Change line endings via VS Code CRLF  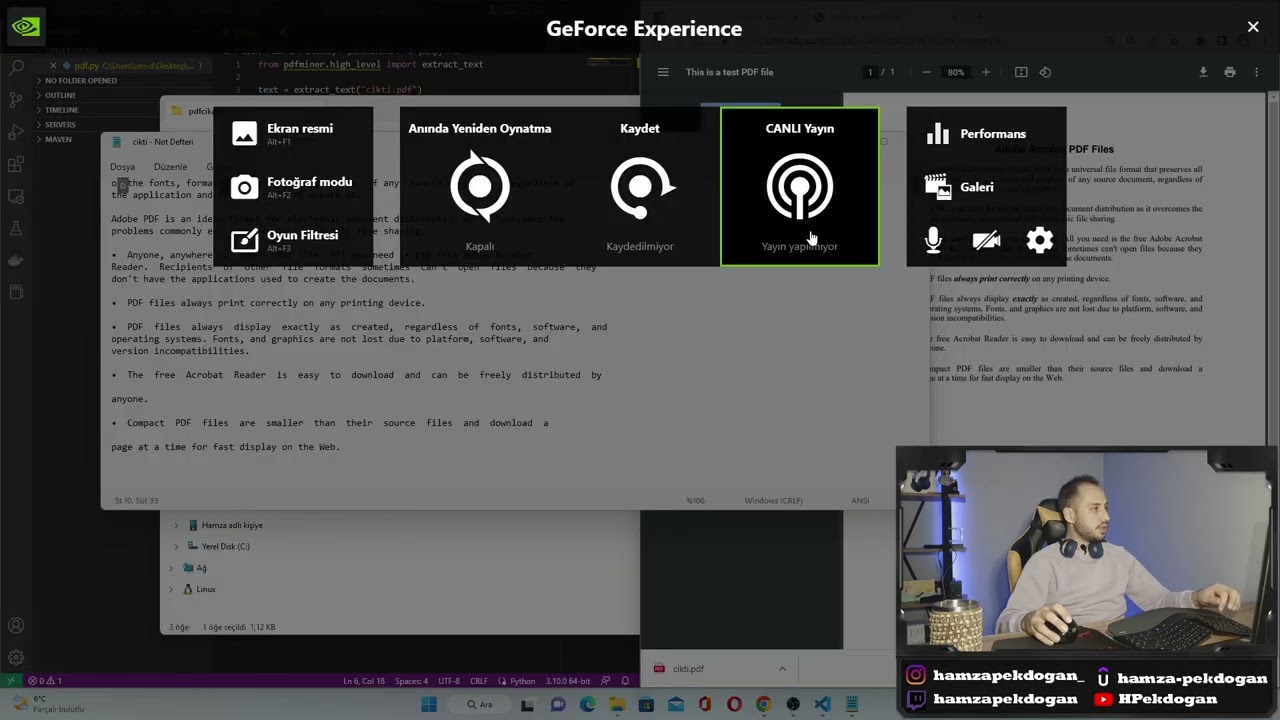pos(478,681)
